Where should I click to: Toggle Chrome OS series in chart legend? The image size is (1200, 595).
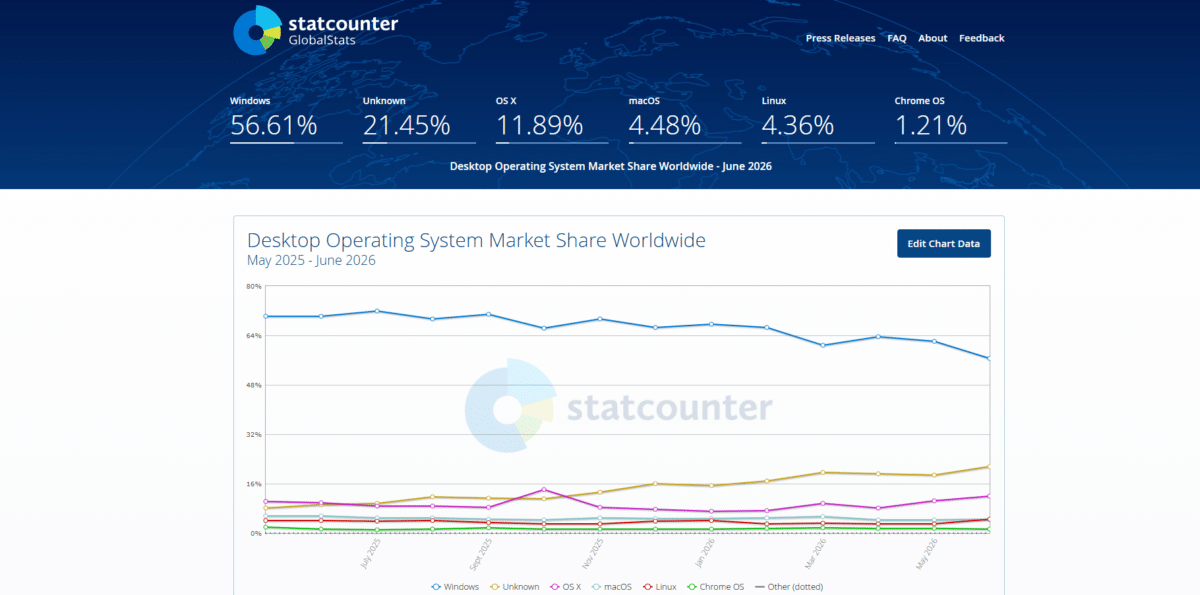[x=716, y=587]
